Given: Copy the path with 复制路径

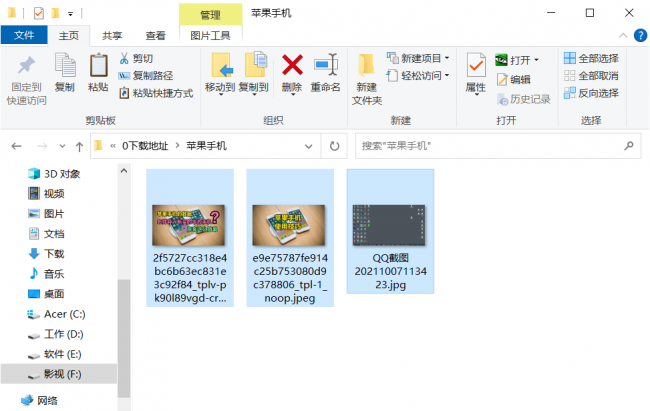Looking at the screenshot, I should [x=146, y=75].
